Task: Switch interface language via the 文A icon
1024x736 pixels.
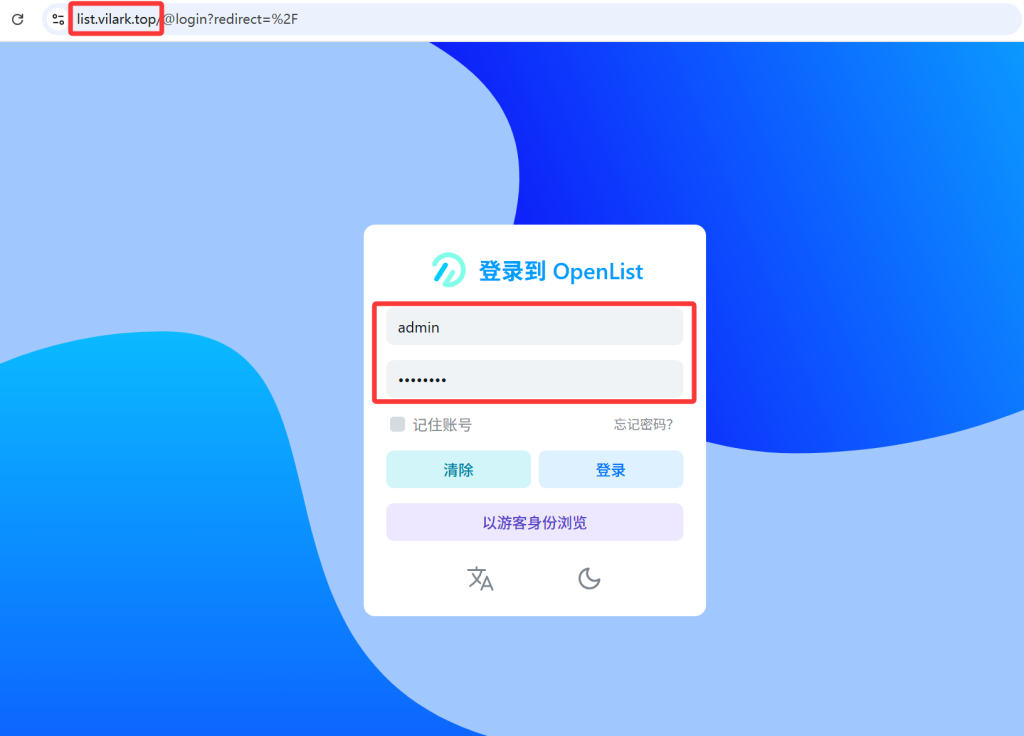Action: tap(480, 578)
